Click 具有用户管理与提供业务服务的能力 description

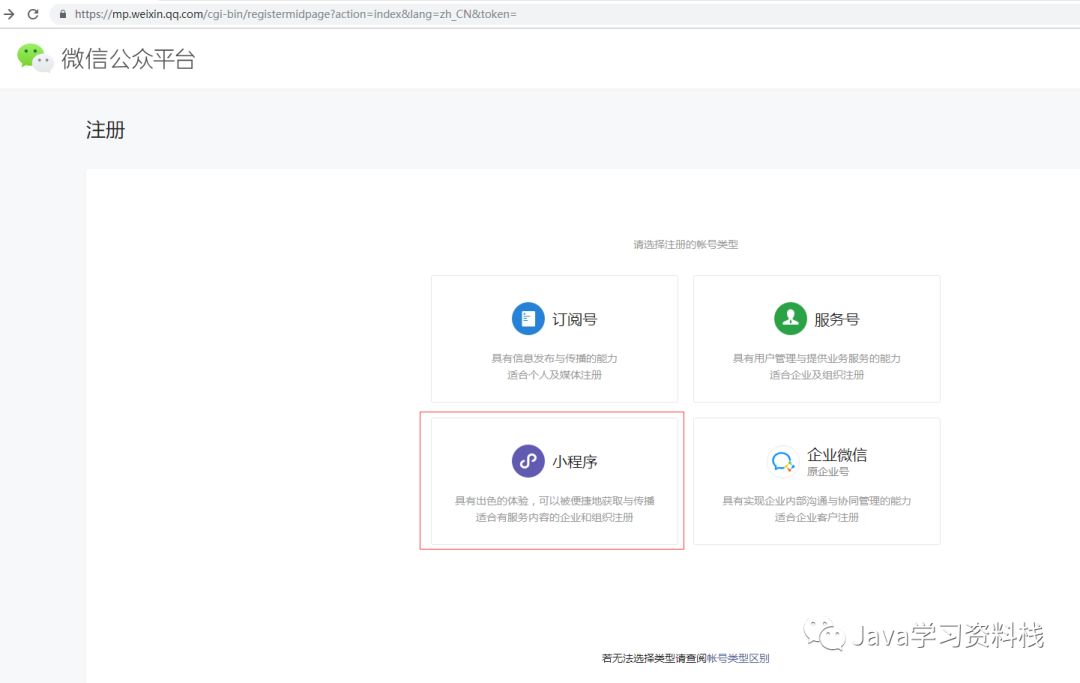[816, 358]
